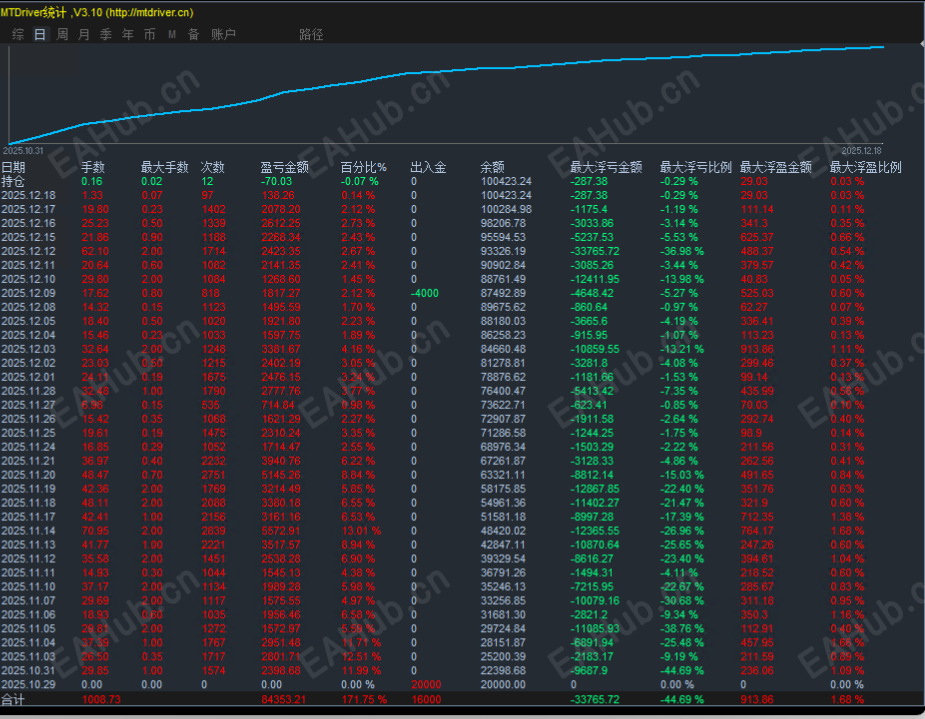Viewport: 925px width, 719px height.
Task: Click the 出入金 column header
Action: click(428, 168)
